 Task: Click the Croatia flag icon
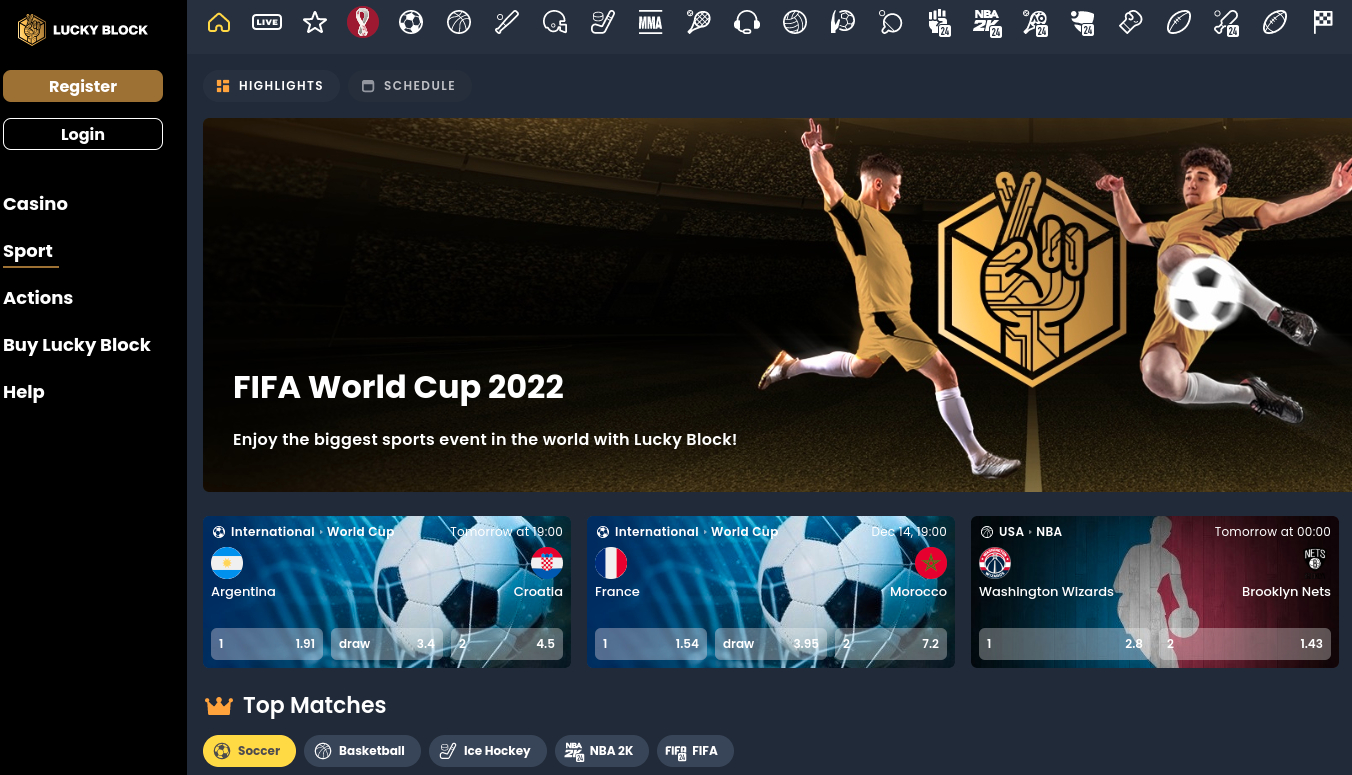[547, 563]
